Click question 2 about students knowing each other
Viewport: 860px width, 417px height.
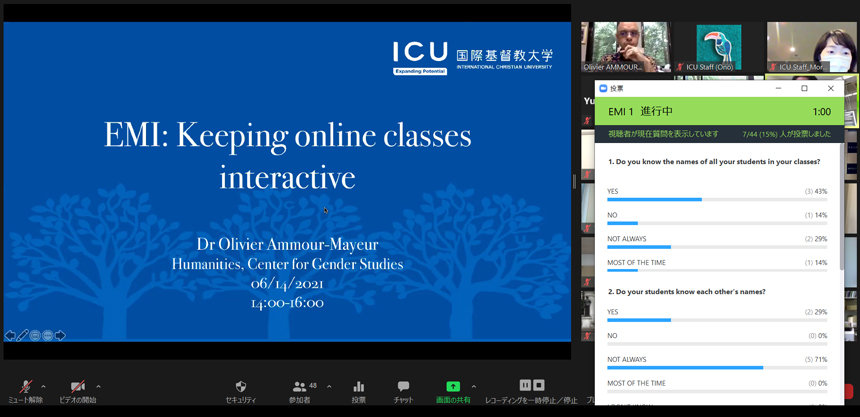687,292
